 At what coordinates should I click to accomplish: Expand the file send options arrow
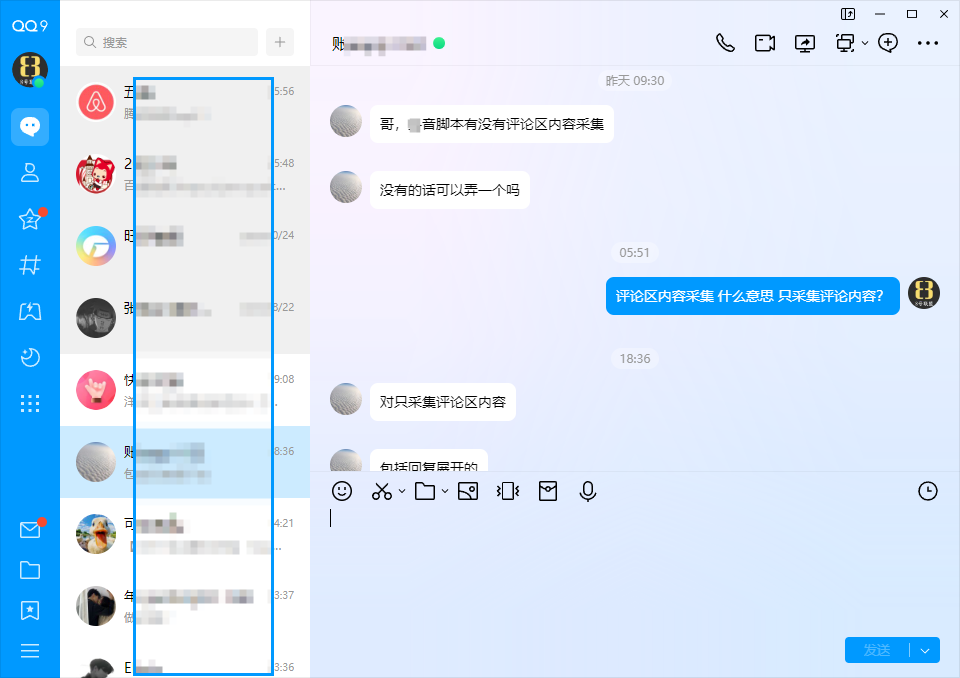445,491
